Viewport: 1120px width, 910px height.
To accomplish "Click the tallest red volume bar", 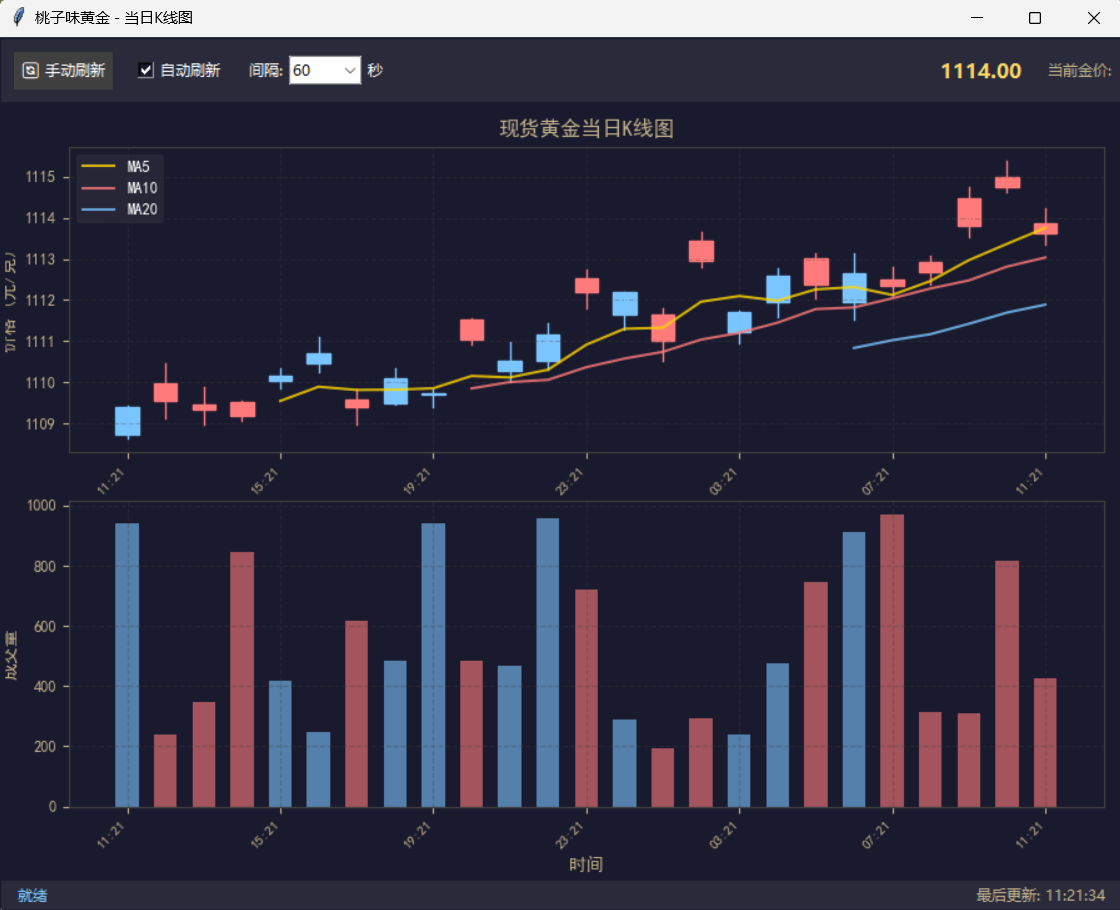I will [891, 660].
